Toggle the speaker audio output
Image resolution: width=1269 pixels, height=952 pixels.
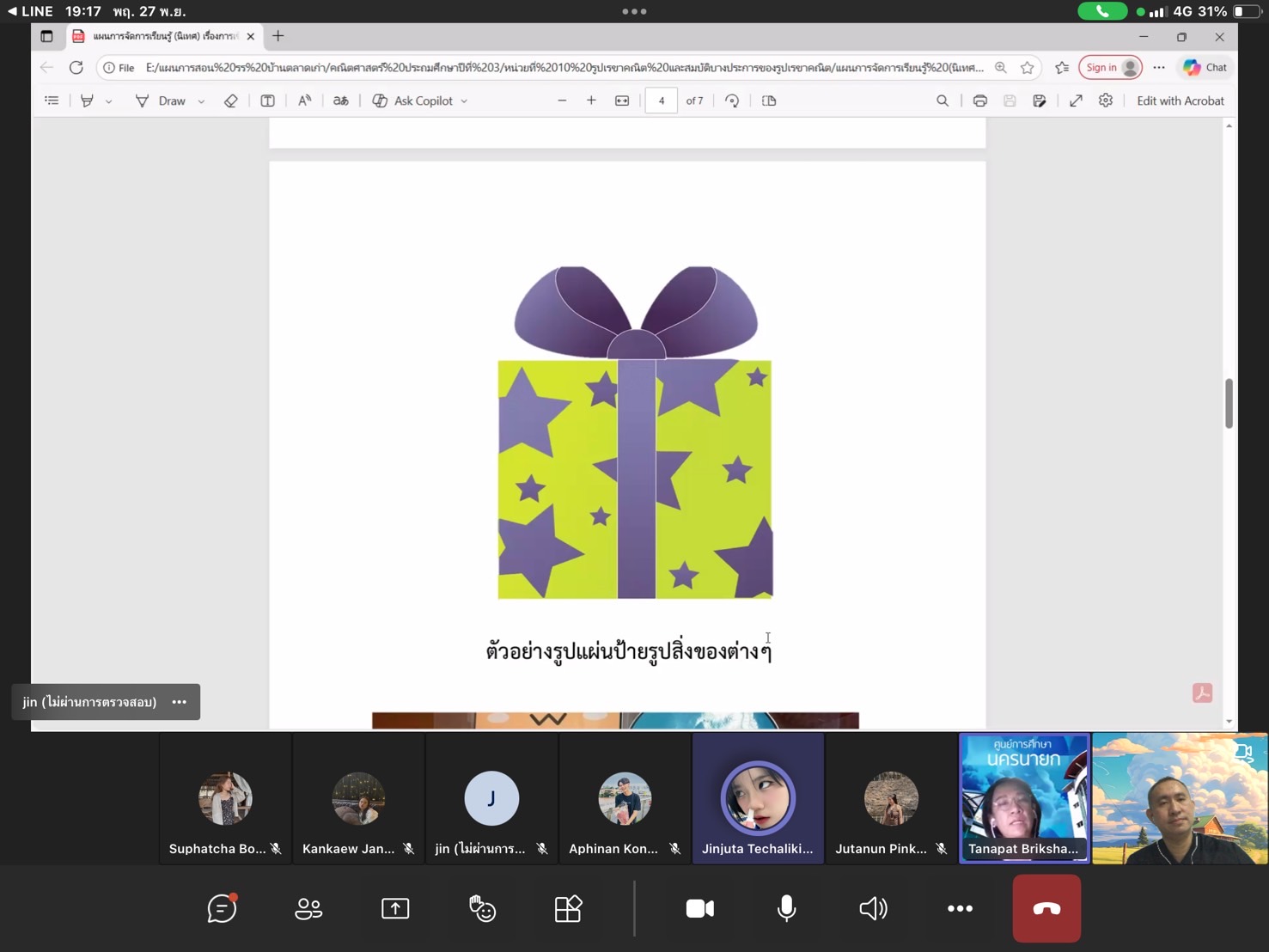pyautogui.click(x=873, y=908)
